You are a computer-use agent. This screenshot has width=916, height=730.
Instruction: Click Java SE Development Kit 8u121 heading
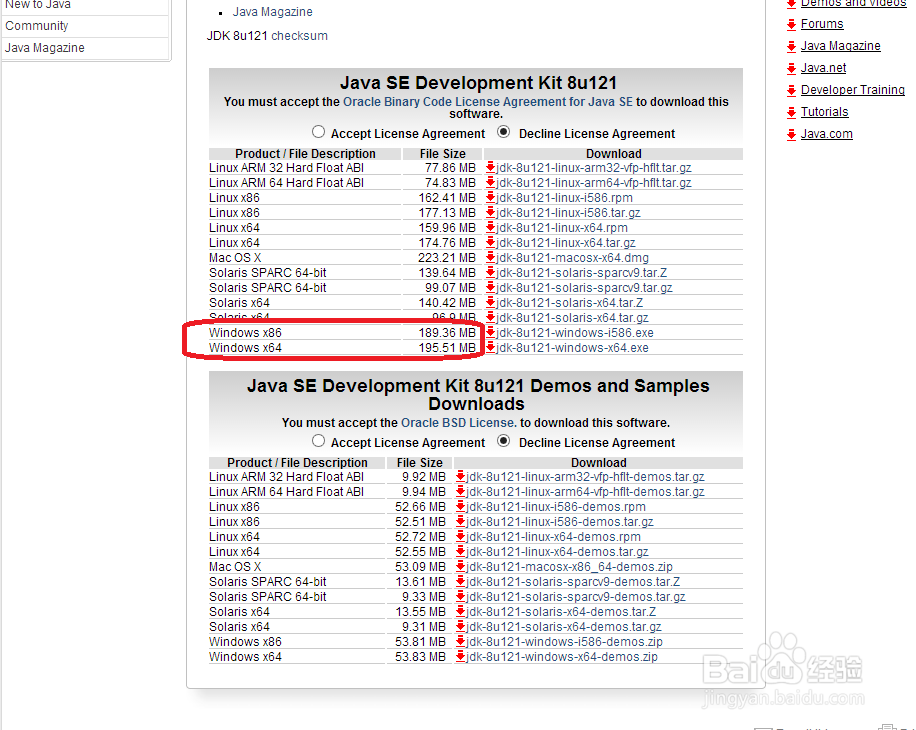pos(478,83)
